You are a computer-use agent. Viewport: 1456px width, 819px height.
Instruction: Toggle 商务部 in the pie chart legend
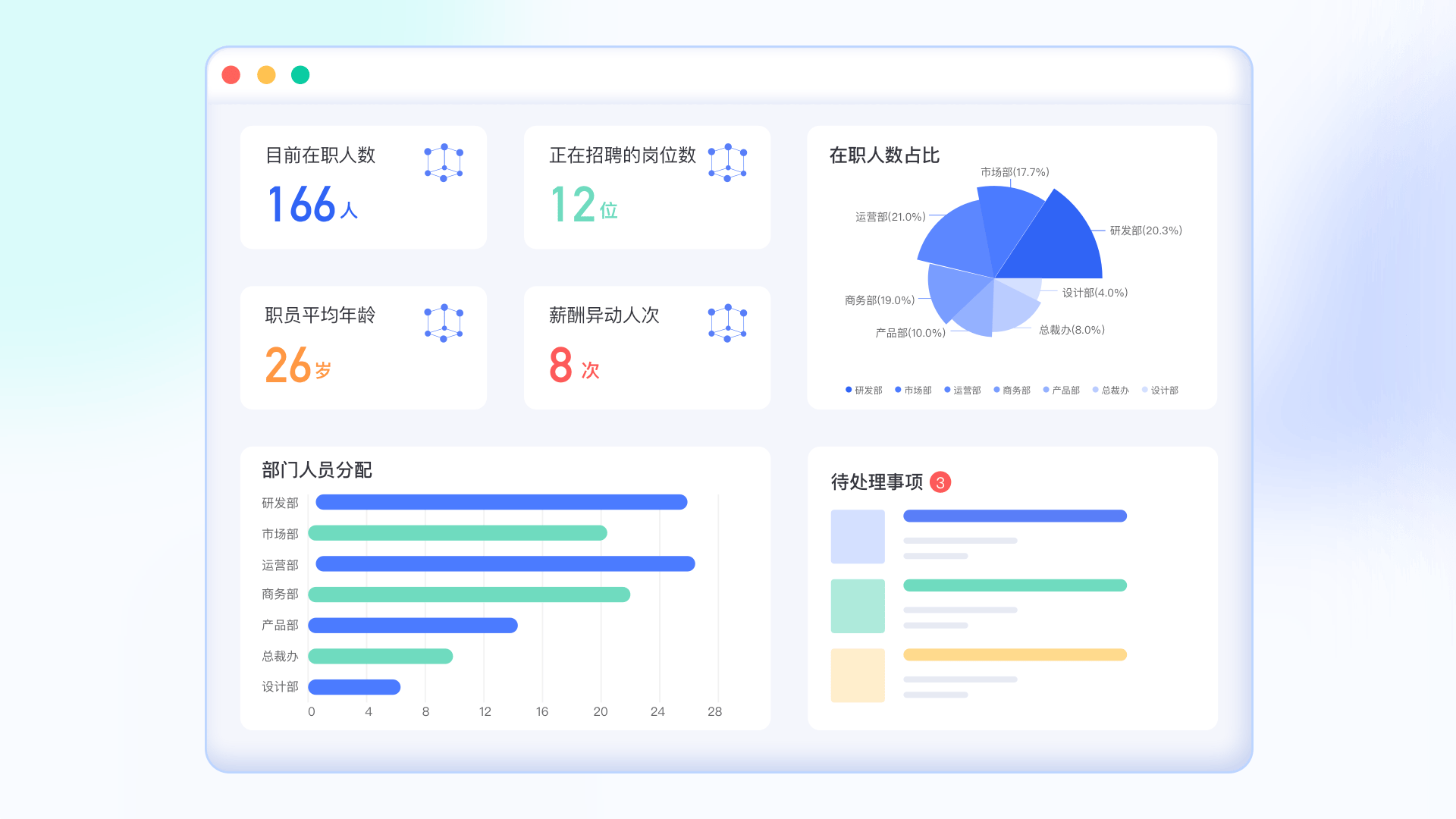point(1012,390)
